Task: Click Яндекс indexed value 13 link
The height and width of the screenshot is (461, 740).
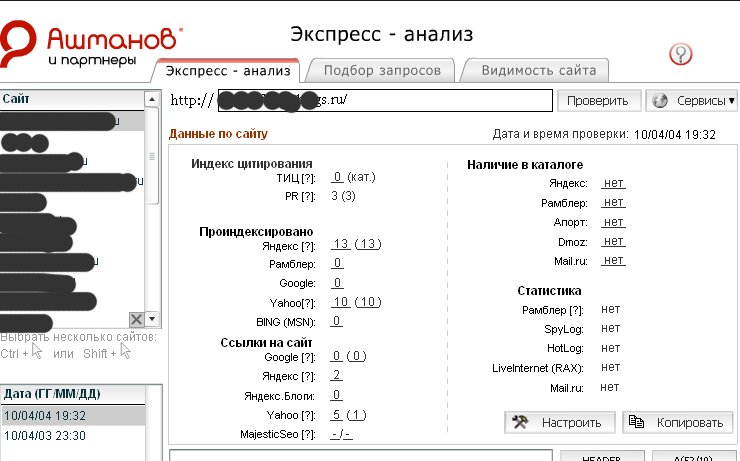Action: pos(341,244)
